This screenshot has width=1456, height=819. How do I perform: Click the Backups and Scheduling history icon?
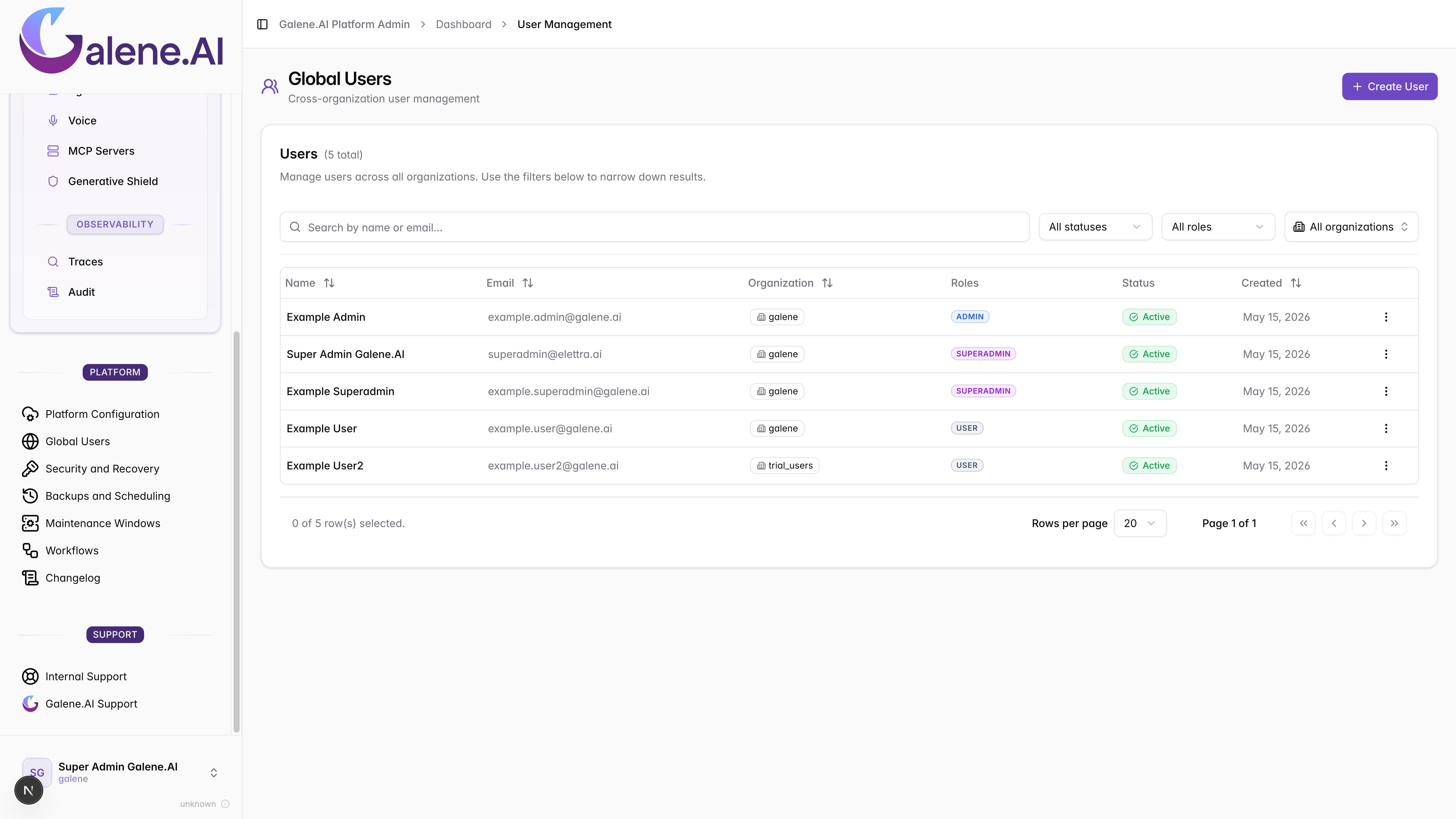tap(30, 496)
